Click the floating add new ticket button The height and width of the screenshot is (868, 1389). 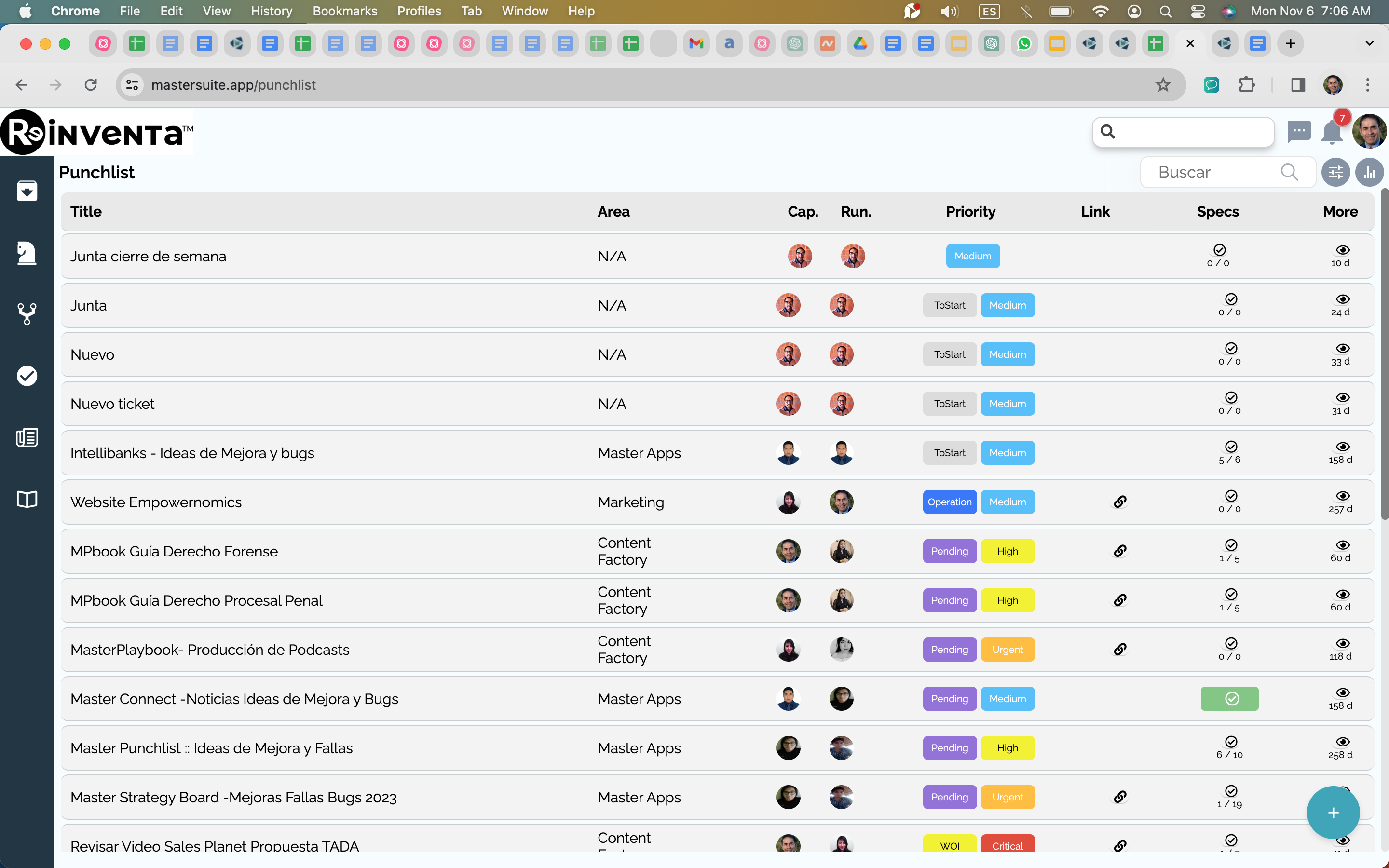click(x=1333, y=813)
